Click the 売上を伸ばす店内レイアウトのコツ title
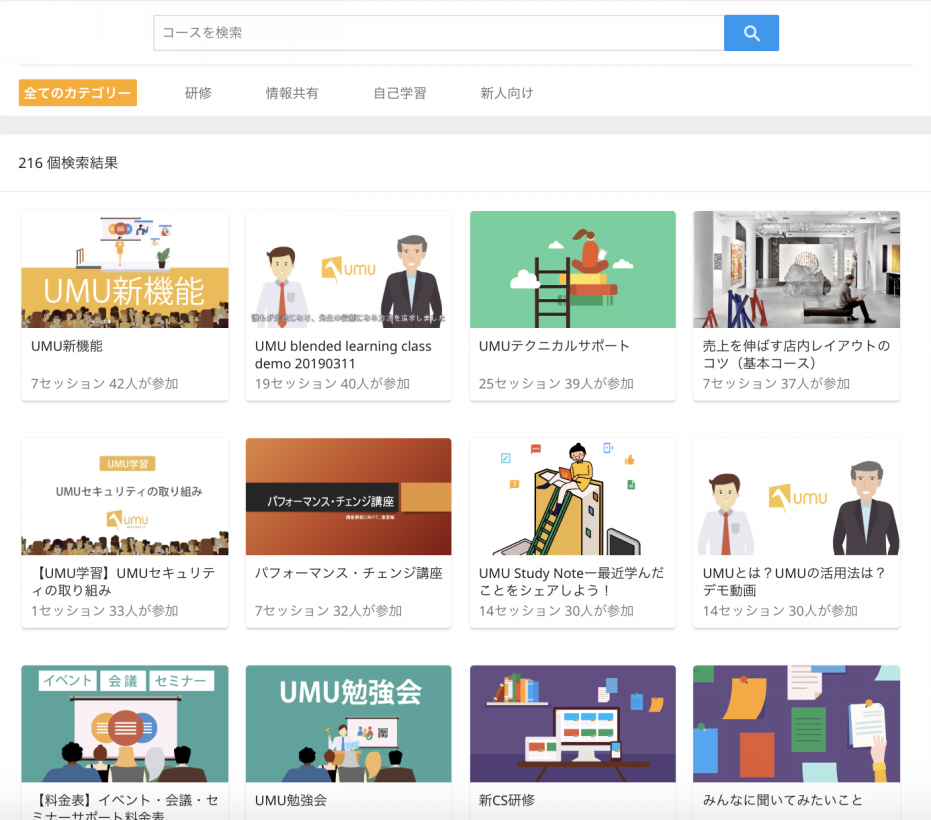The height and width of the screenshot is (820, 931). click(x=796, y=354)
